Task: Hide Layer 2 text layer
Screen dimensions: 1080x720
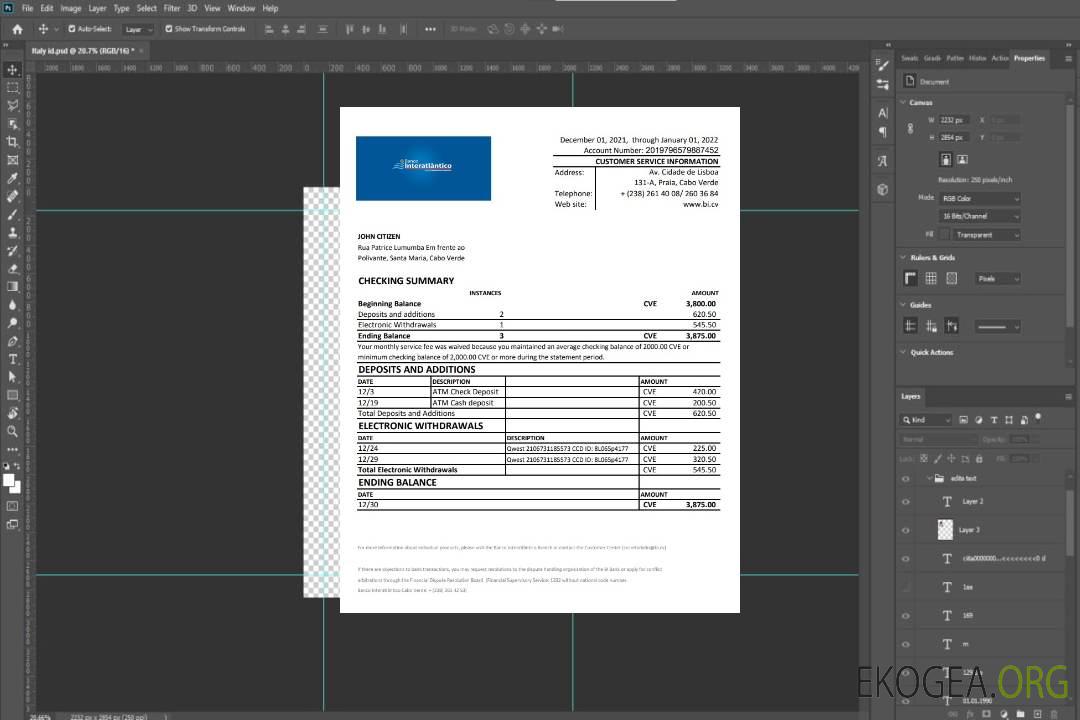Action: click(x=906, y=502)
